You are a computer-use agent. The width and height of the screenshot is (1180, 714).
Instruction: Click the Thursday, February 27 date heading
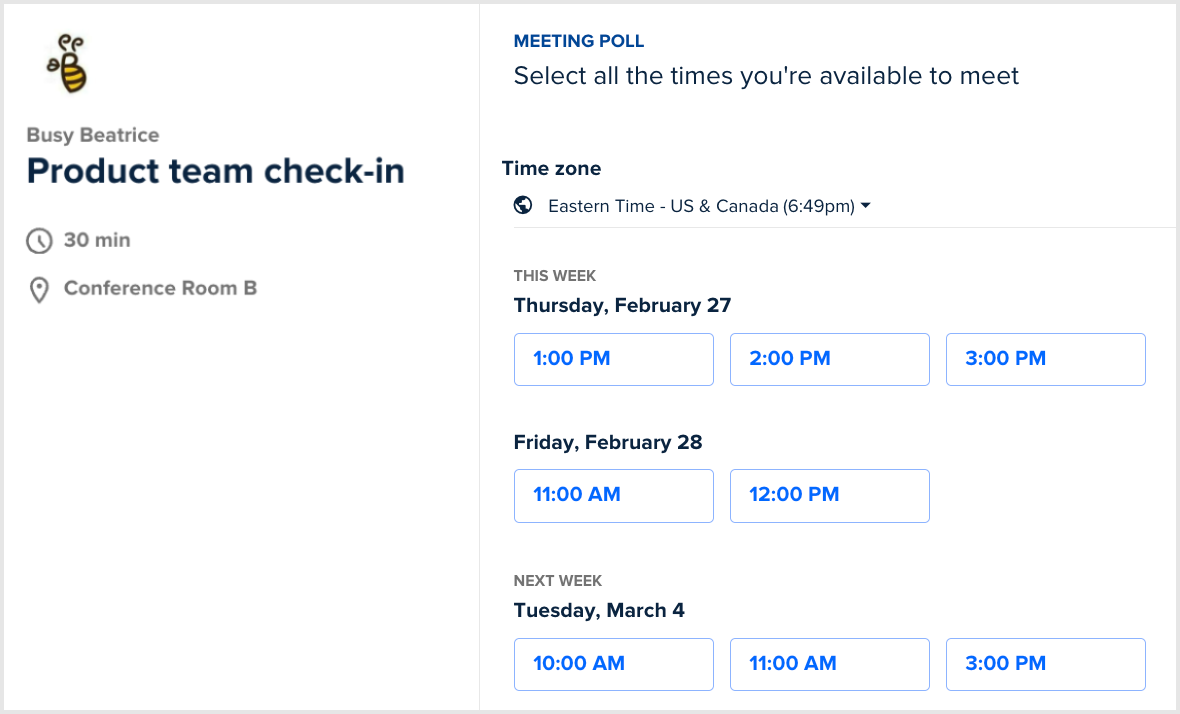tap(622, 305)
